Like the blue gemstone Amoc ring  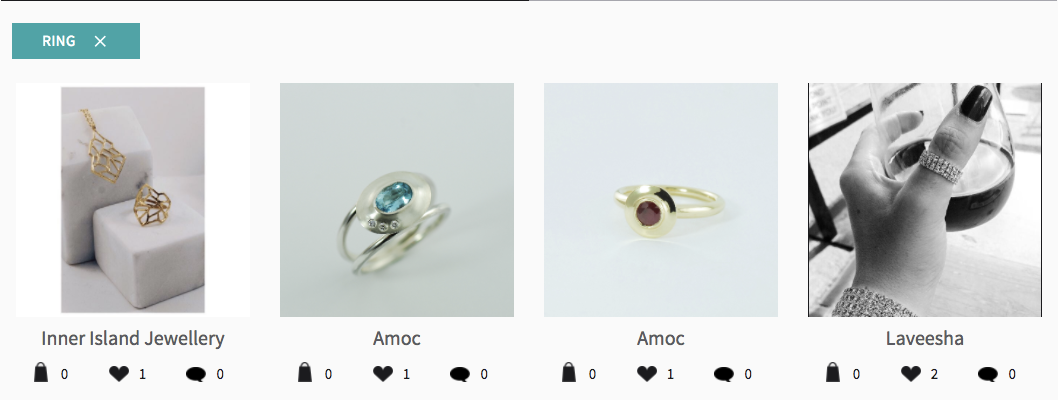pos(383,374)
